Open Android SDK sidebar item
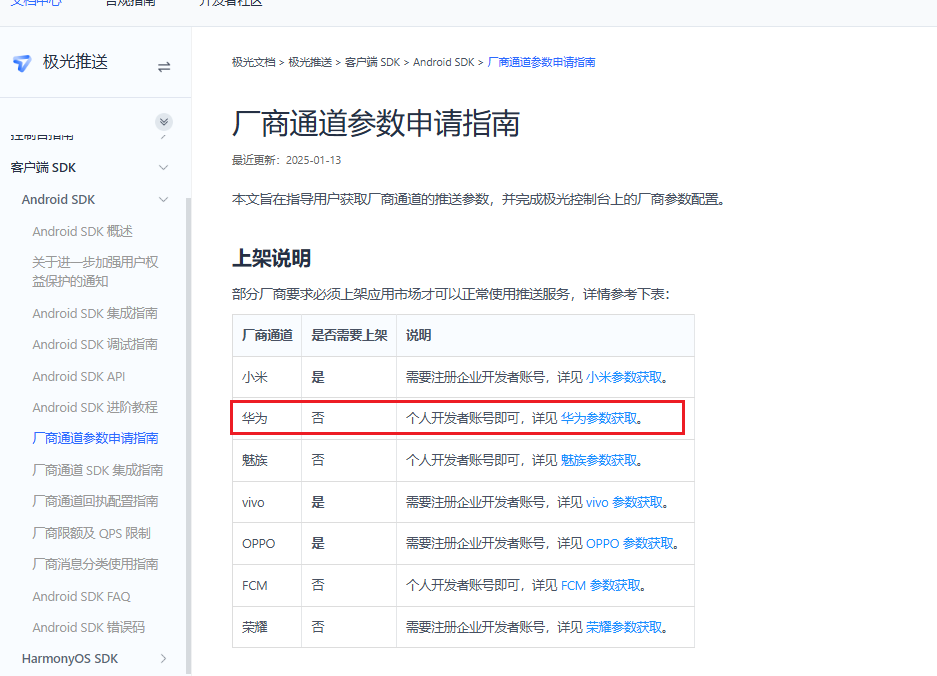The height and width of the screenshot is (676, 937). (x=58, y=200)
